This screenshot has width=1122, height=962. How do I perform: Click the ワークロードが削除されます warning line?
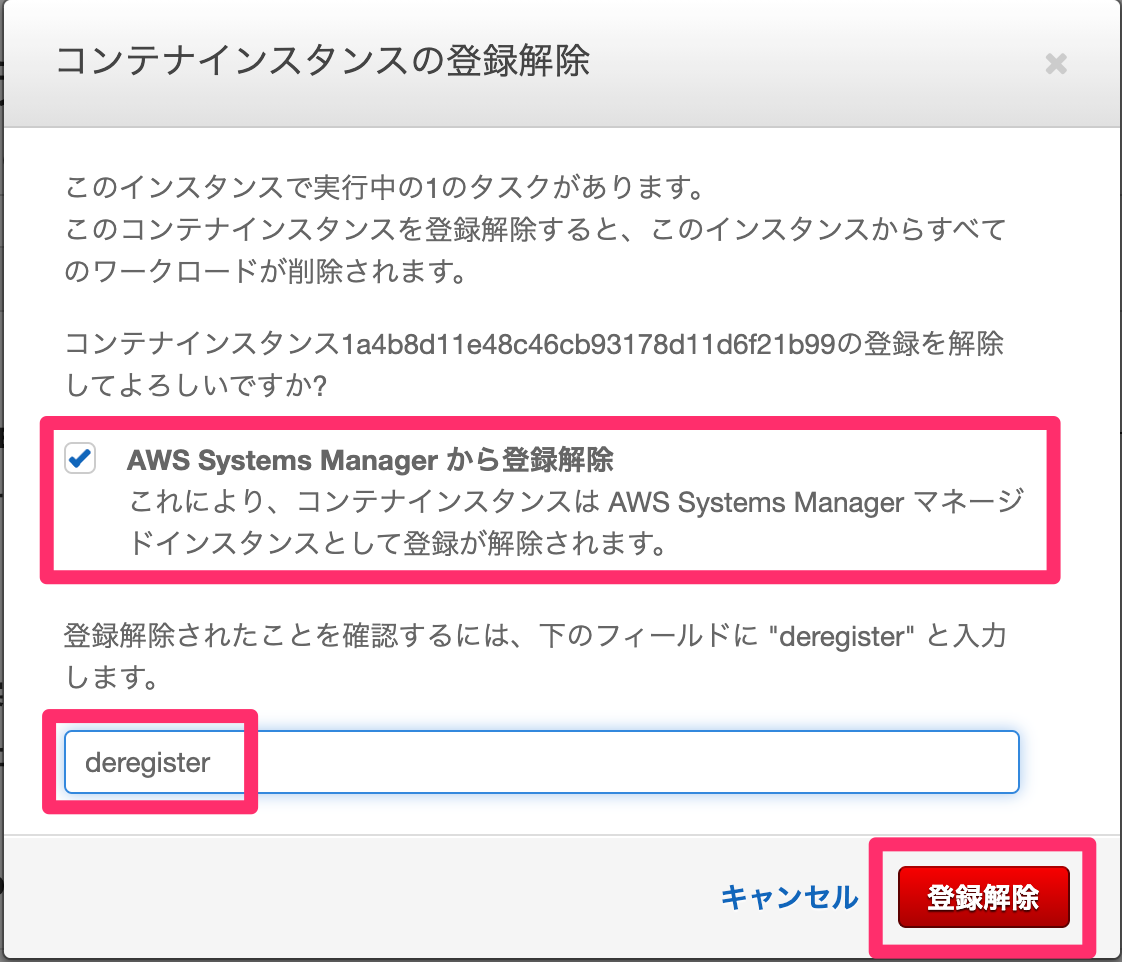pyautogui.click(x=266, y=273)
